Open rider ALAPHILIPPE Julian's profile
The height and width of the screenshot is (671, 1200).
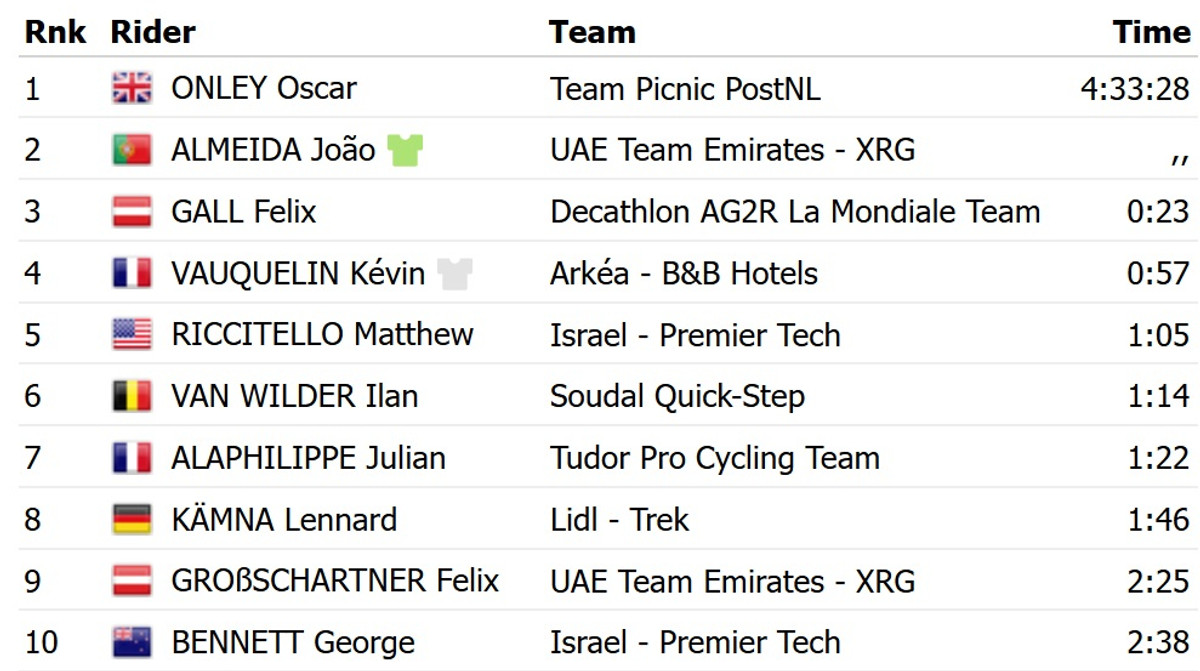pos(308,458)
